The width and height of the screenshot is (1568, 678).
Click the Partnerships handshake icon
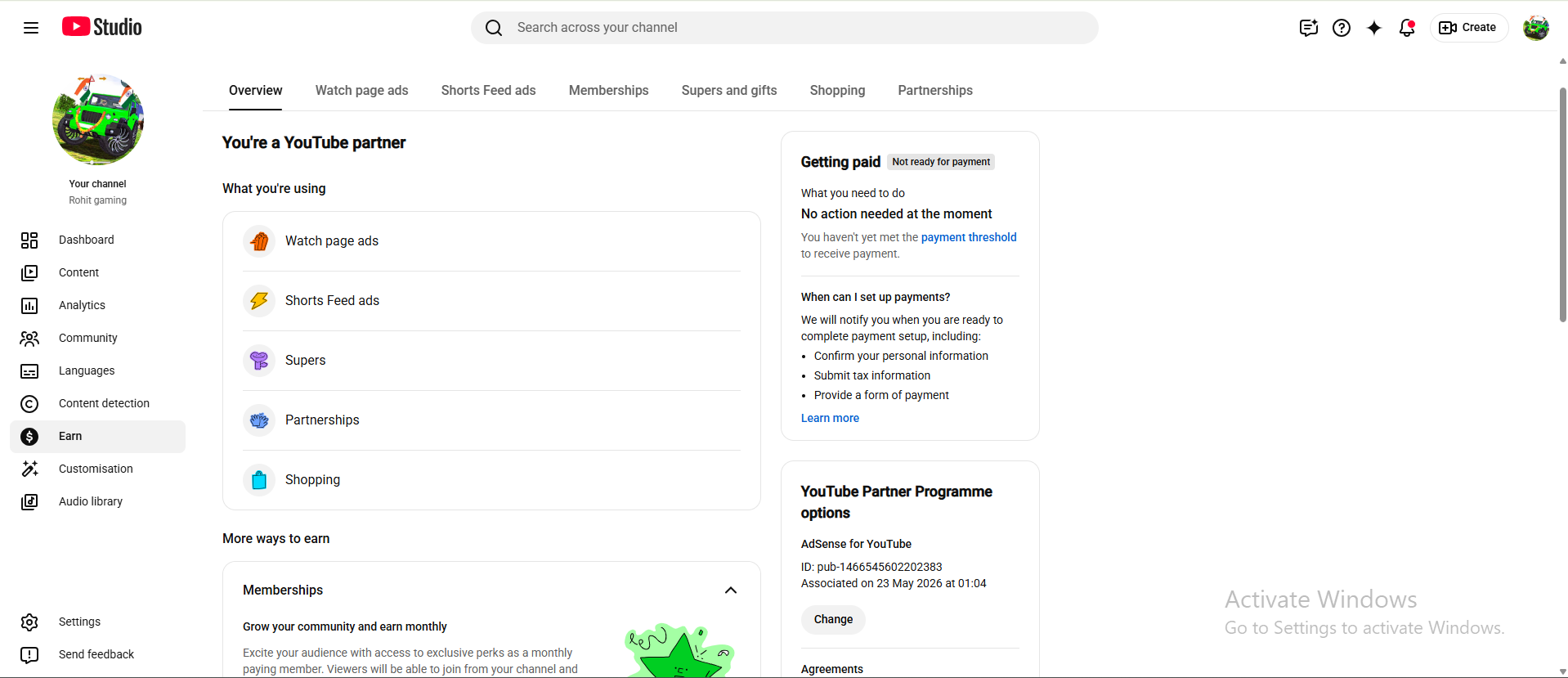(259, 420)
